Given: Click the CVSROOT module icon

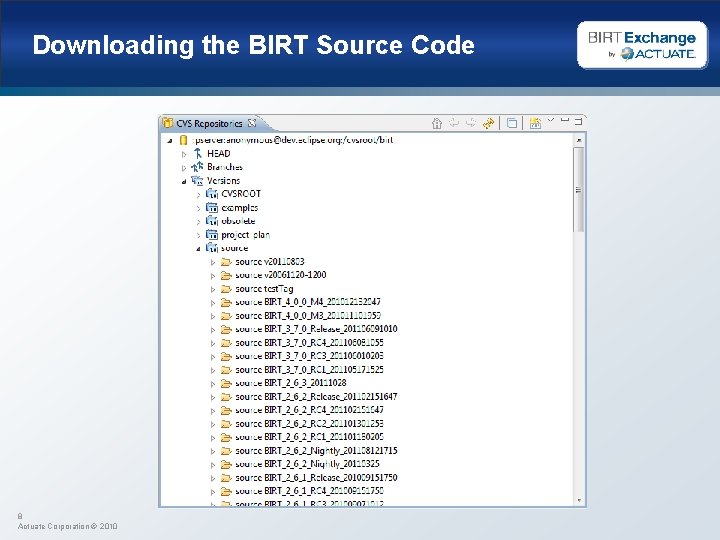Looking at the screenshot, I should 212,194.
